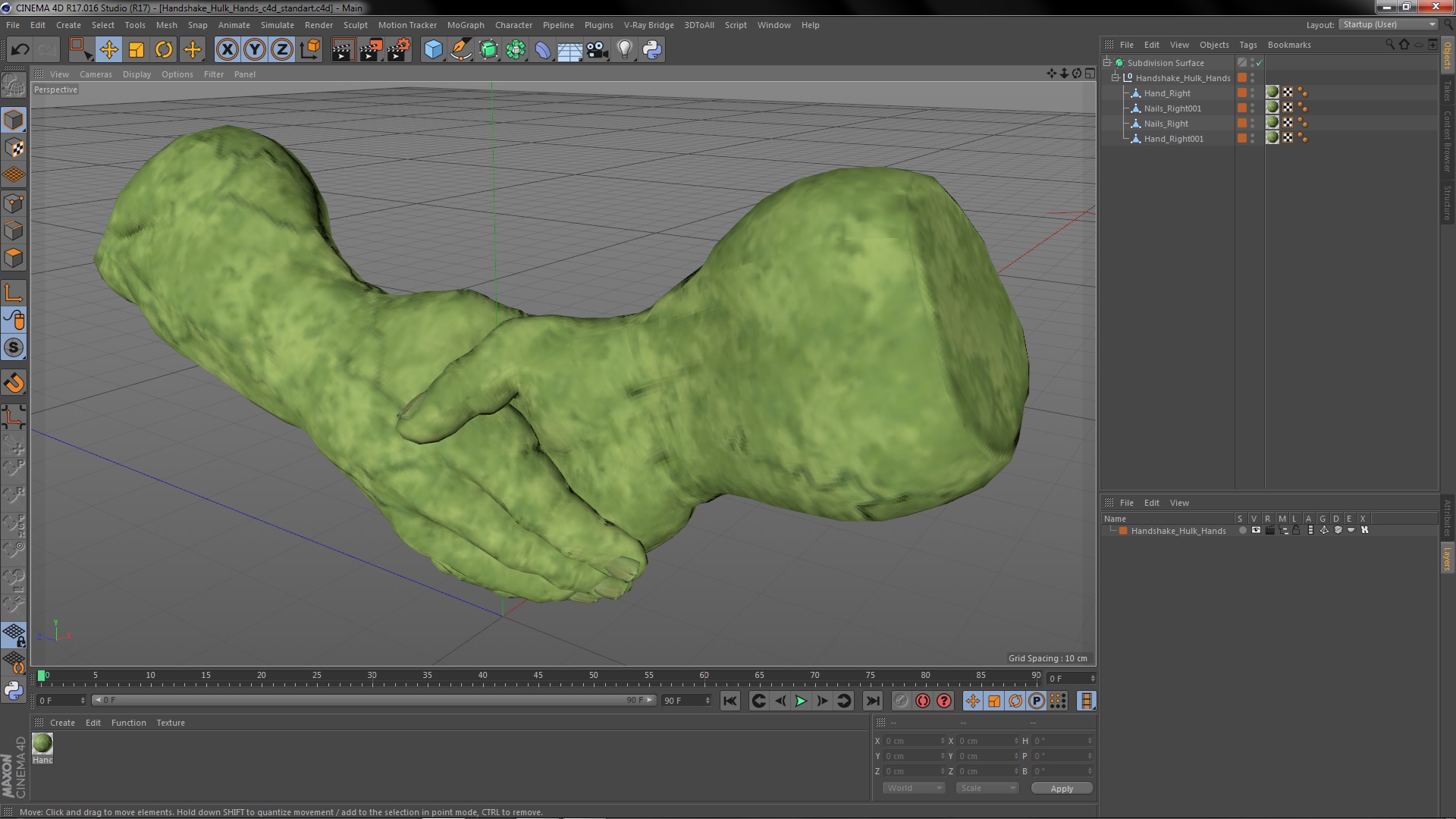Viewport: 1456px width, 819px height.
Task: Open the File menu
Action: (13, 25)
